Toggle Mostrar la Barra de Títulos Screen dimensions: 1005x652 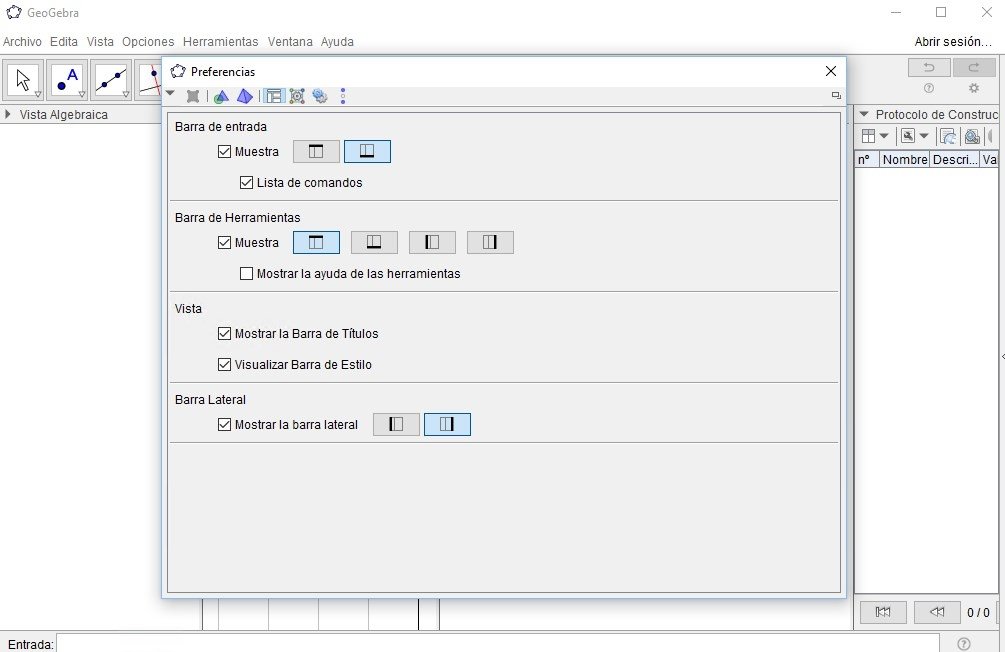(x=224, y=333)
